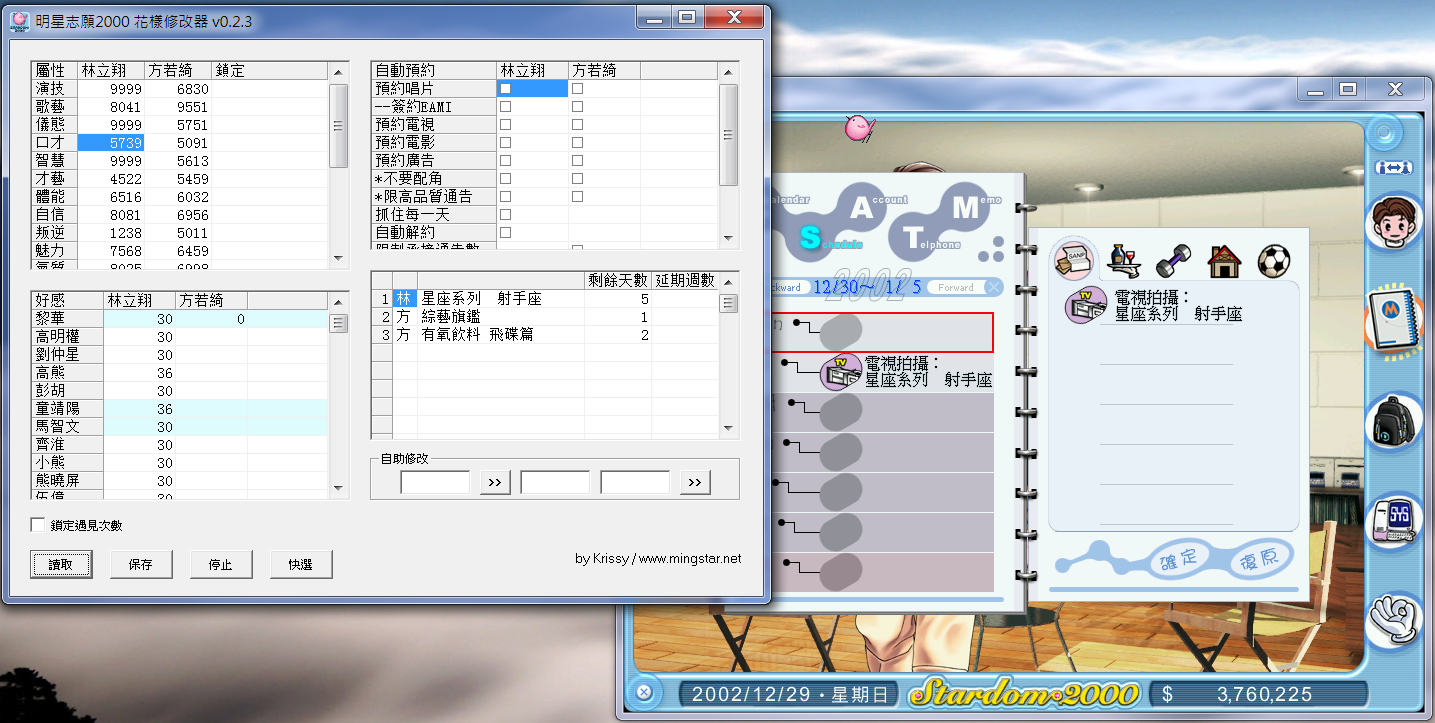Check 預約廣告 box for 林立翔
This screenshot has width=1435, height=723.
506,161
